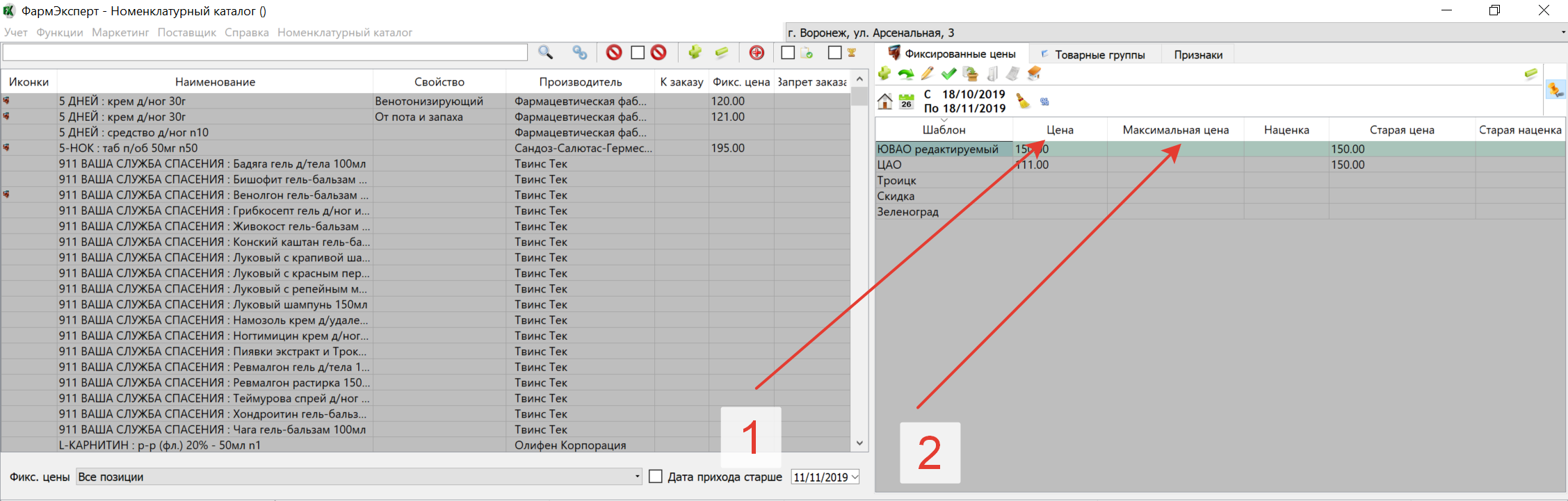
Task: Sort by the Наименование column header
Action: (x=215, y=82)
